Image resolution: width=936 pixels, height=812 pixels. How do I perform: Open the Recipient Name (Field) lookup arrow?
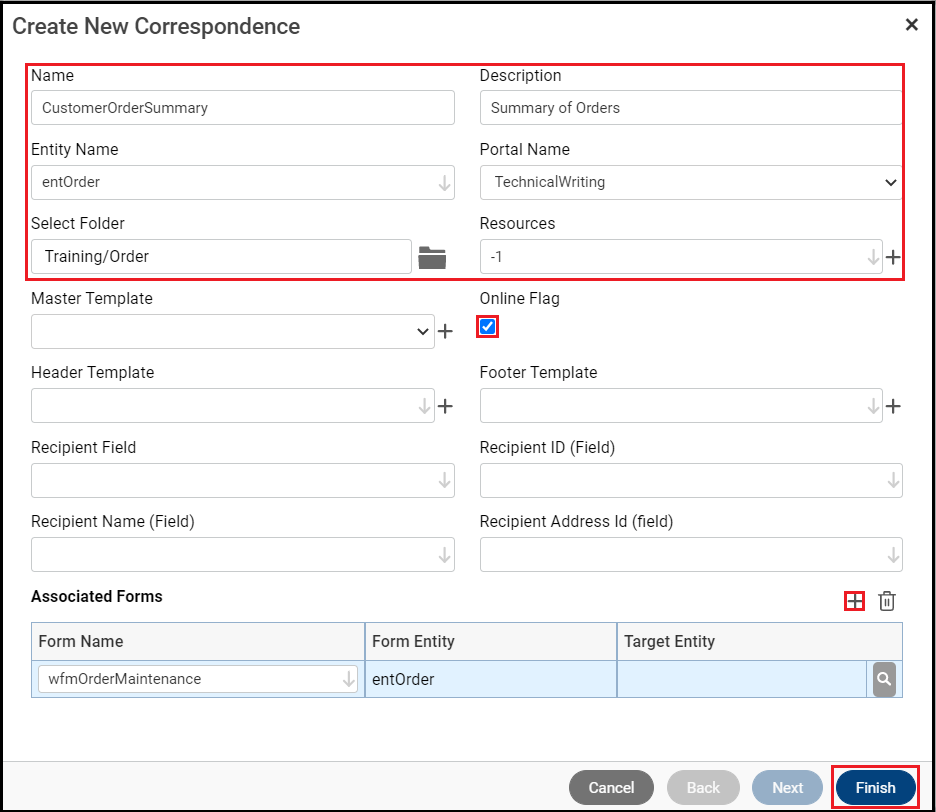coord(444,555)
